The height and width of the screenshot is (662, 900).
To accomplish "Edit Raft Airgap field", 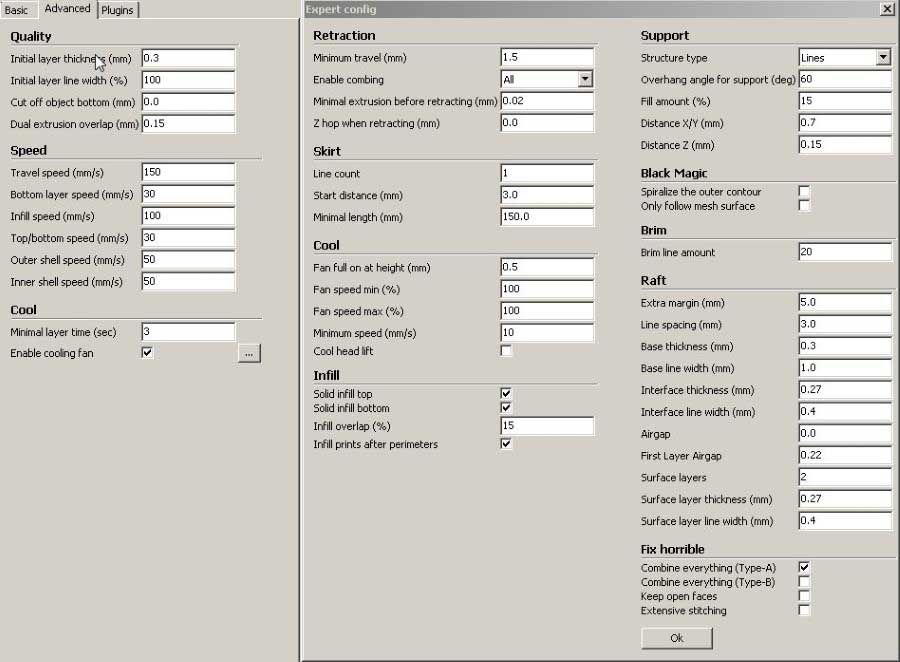I will pos(845,433).
